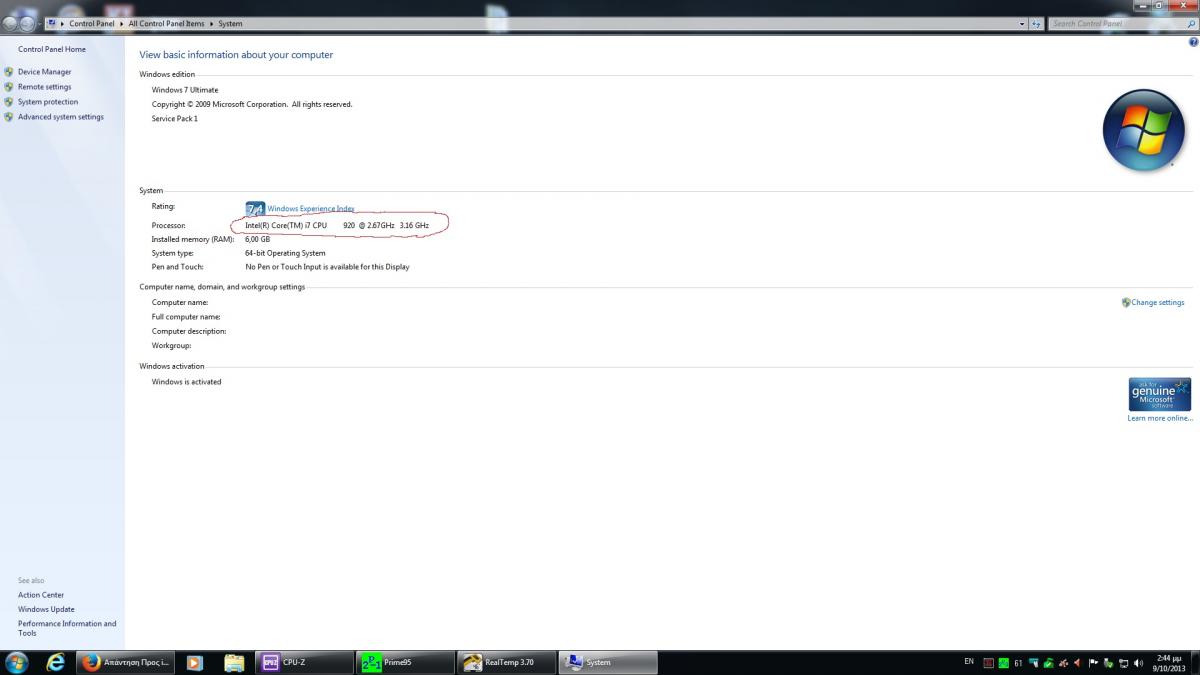Click the help question mark icon
The image size is (1200, 675).
tap(1194, 42)
